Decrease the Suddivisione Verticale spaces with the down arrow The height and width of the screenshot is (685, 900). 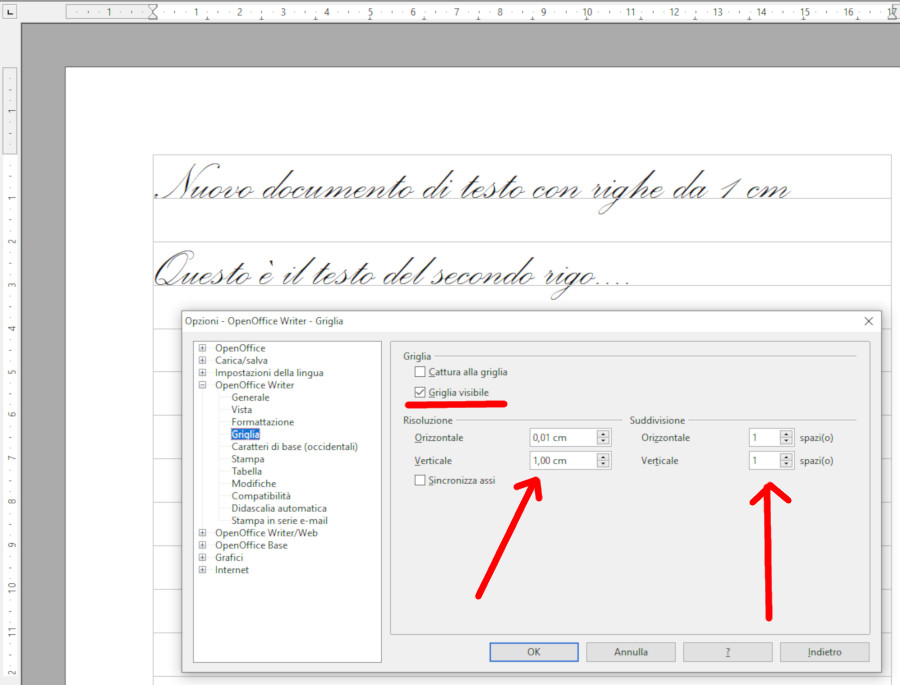tap(787, 465)
